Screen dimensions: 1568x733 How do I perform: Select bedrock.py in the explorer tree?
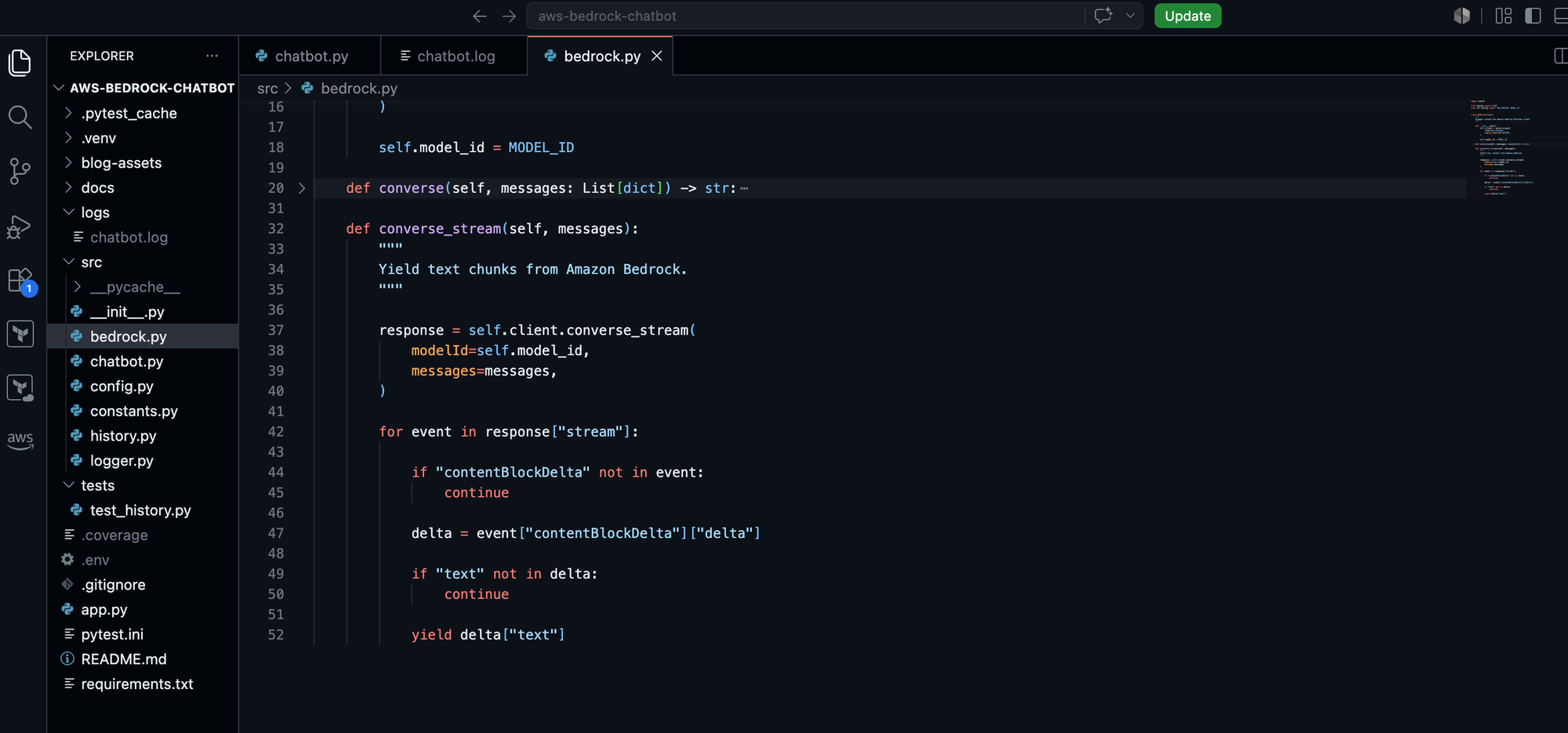tap(143, 336)
